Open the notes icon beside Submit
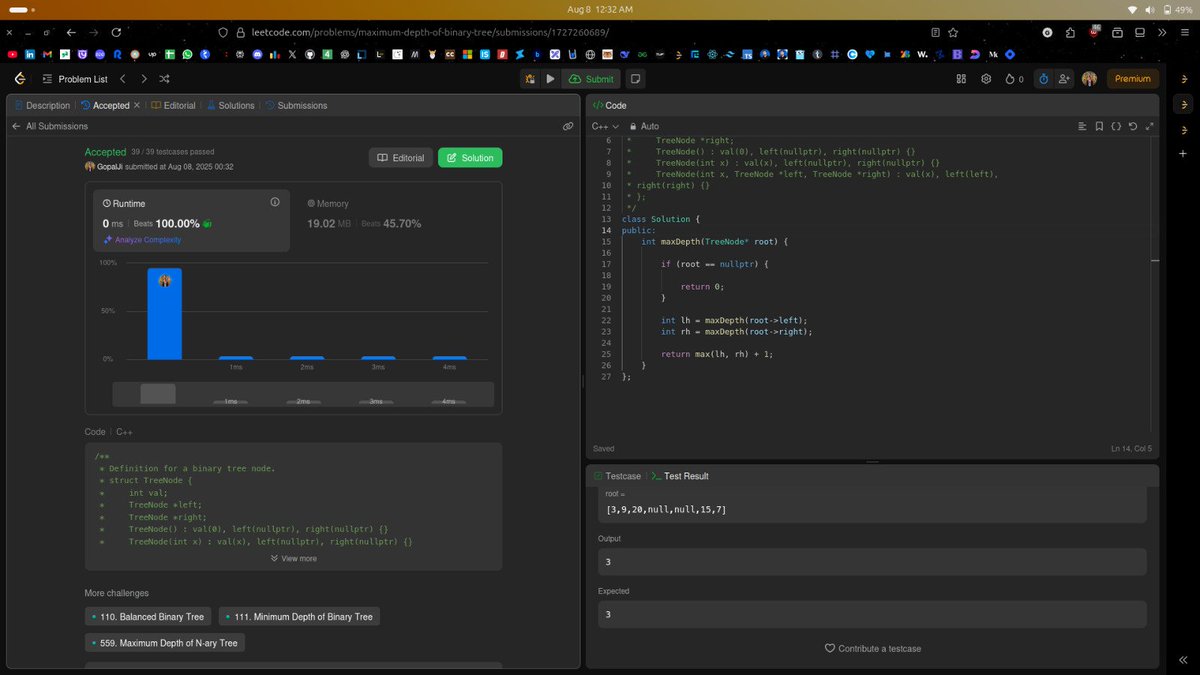1200x675 pixels. point(635,79)
